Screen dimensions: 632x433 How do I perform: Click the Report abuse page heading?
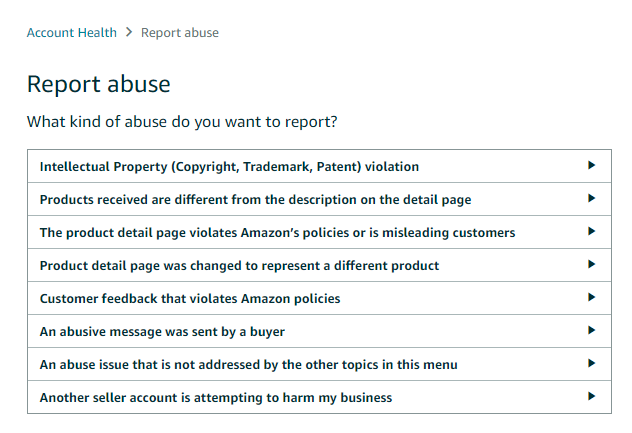tap(99, 84)
